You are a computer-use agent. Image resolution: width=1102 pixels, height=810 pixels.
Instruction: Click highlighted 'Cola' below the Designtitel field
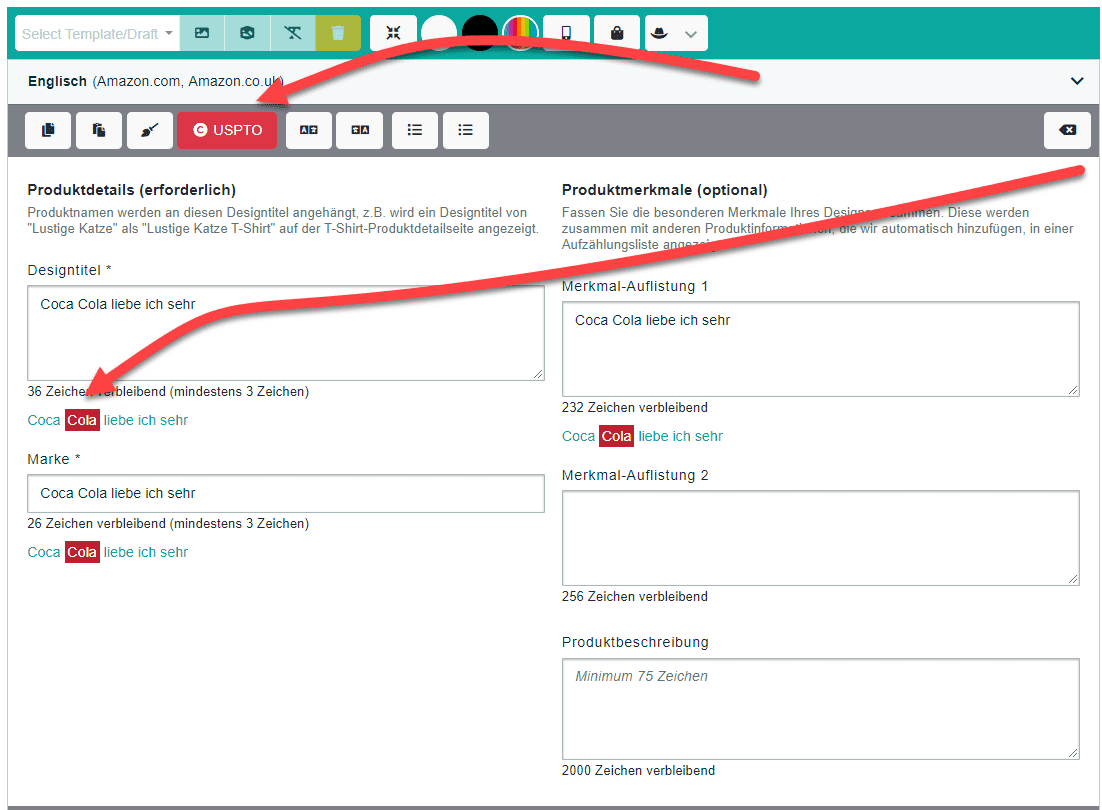click(x=82, y=420)
